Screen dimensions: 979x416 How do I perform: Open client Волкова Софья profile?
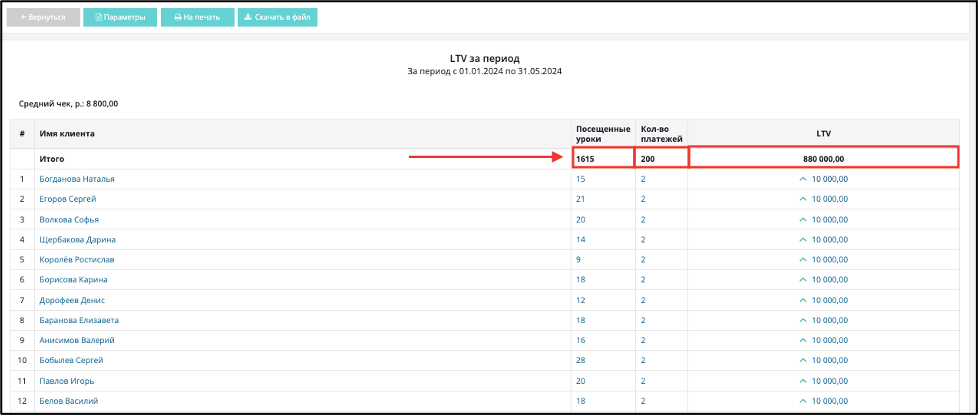(x=69, y=220)
